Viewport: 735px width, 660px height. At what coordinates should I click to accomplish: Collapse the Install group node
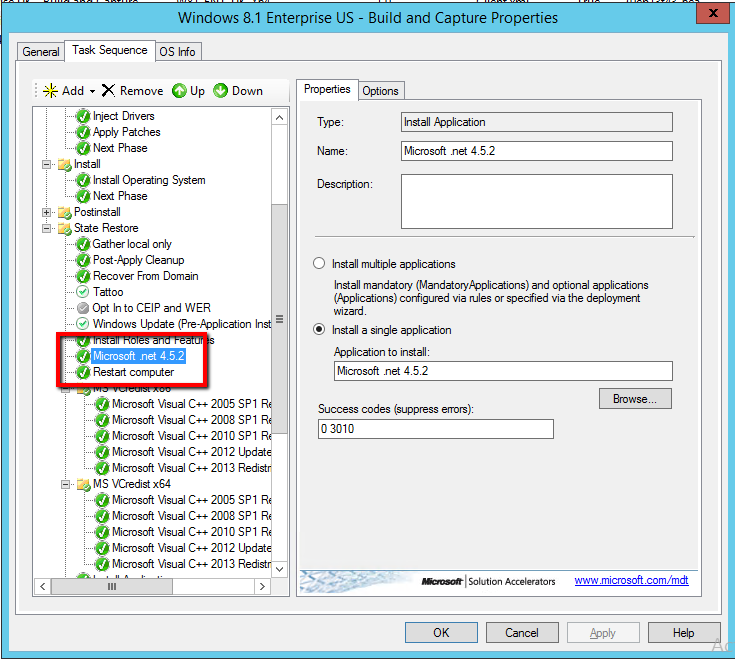point(47,164)
